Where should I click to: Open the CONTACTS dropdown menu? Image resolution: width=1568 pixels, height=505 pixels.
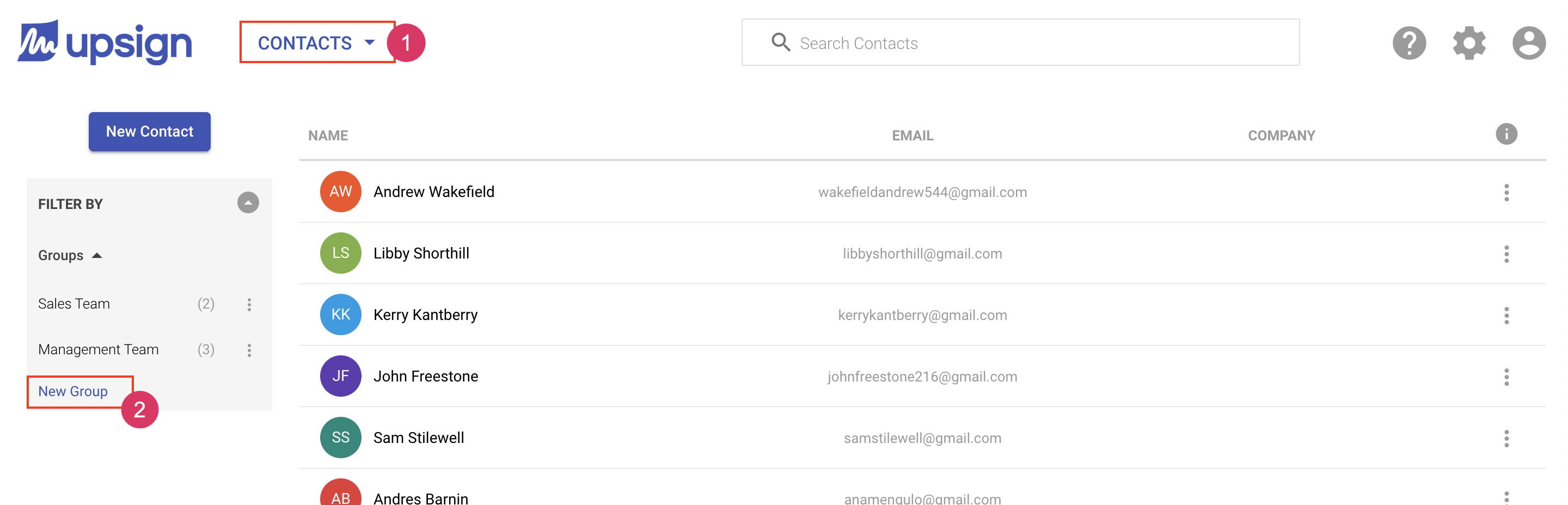click(x=316, y=42)
